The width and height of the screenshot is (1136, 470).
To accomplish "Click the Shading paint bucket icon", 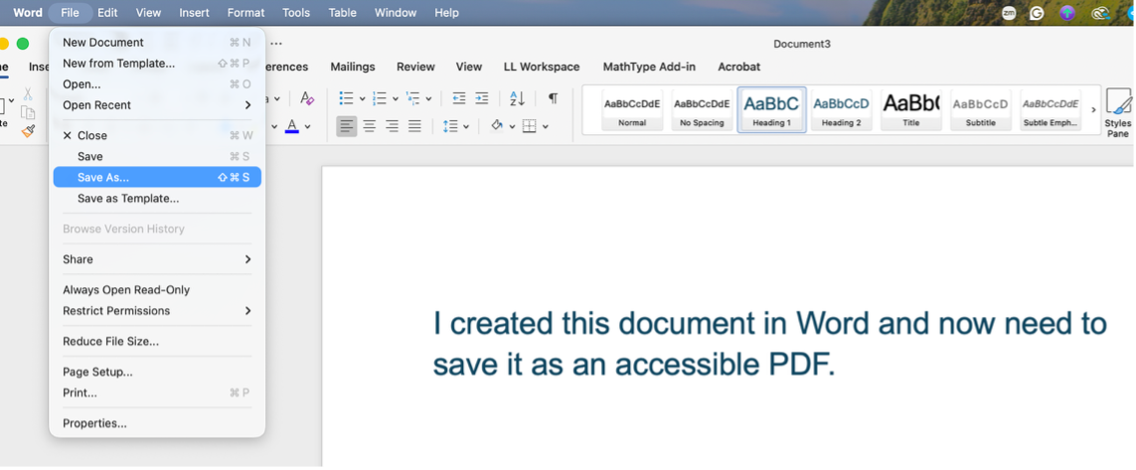I will 497,126.
